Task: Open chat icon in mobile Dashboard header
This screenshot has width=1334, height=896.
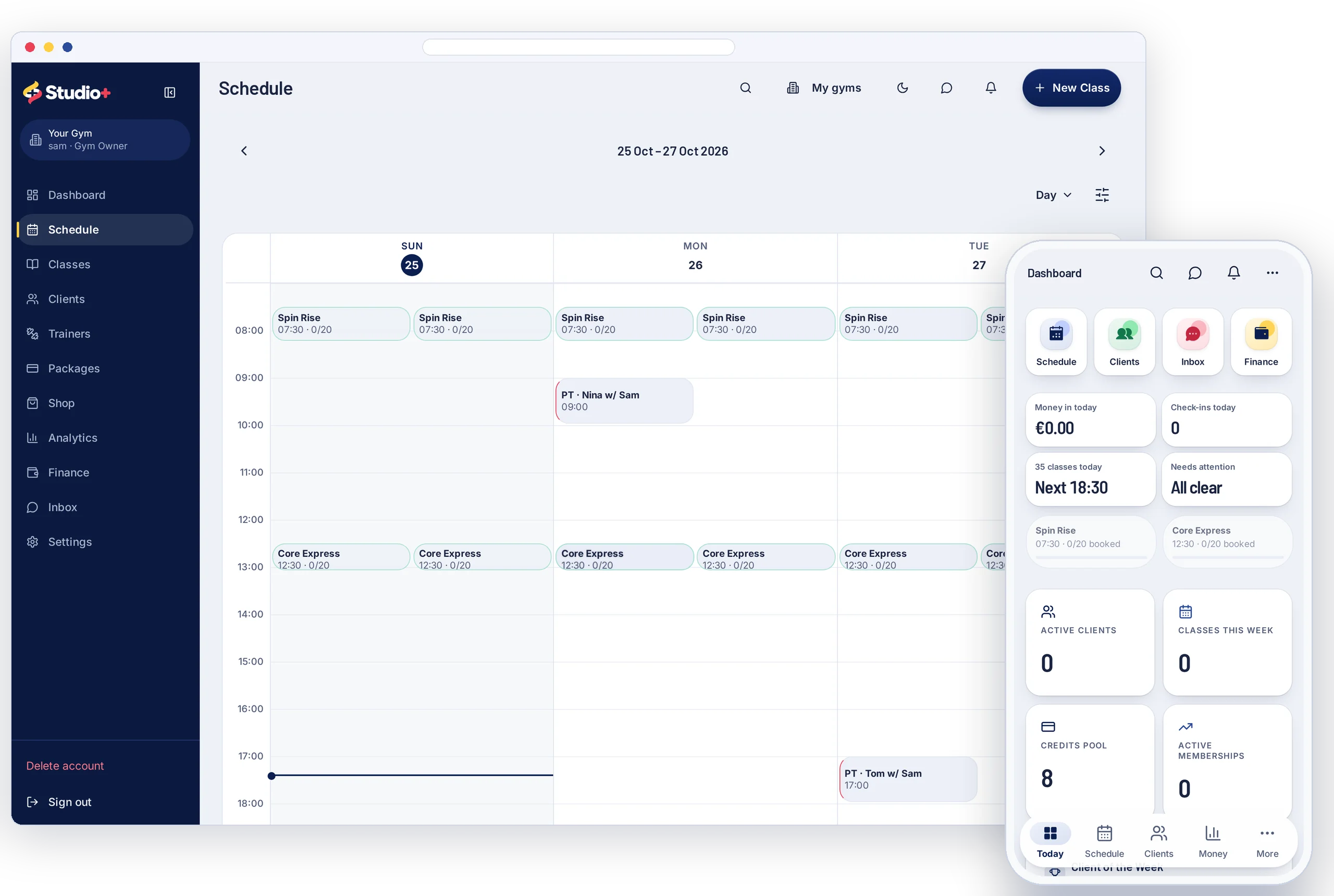Action: coord(1195,273)
